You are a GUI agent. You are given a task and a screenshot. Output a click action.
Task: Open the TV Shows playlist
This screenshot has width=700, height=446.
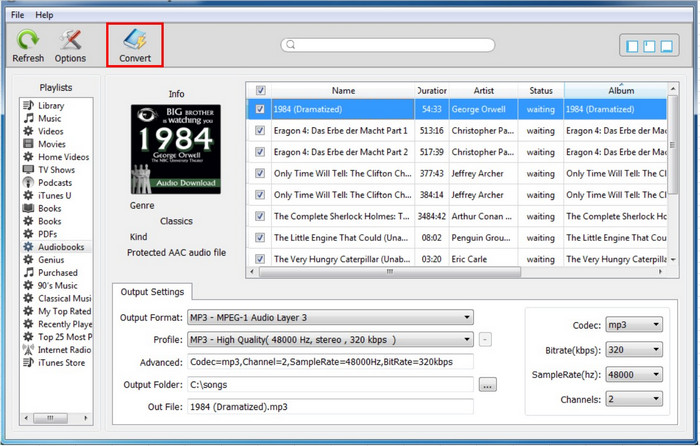(x=56, y=170)
